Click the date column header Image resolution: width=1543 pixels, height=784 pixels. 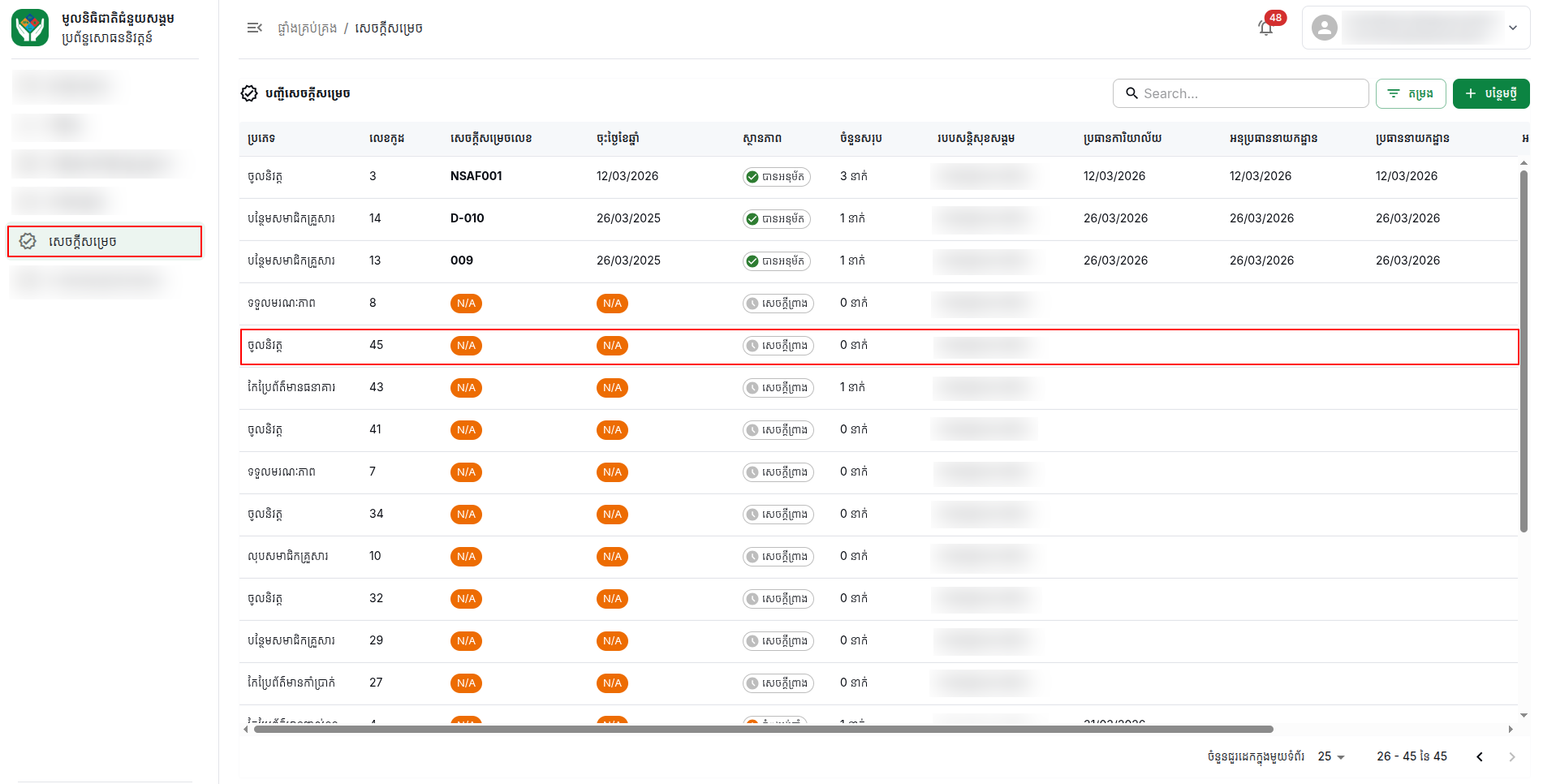618,139
